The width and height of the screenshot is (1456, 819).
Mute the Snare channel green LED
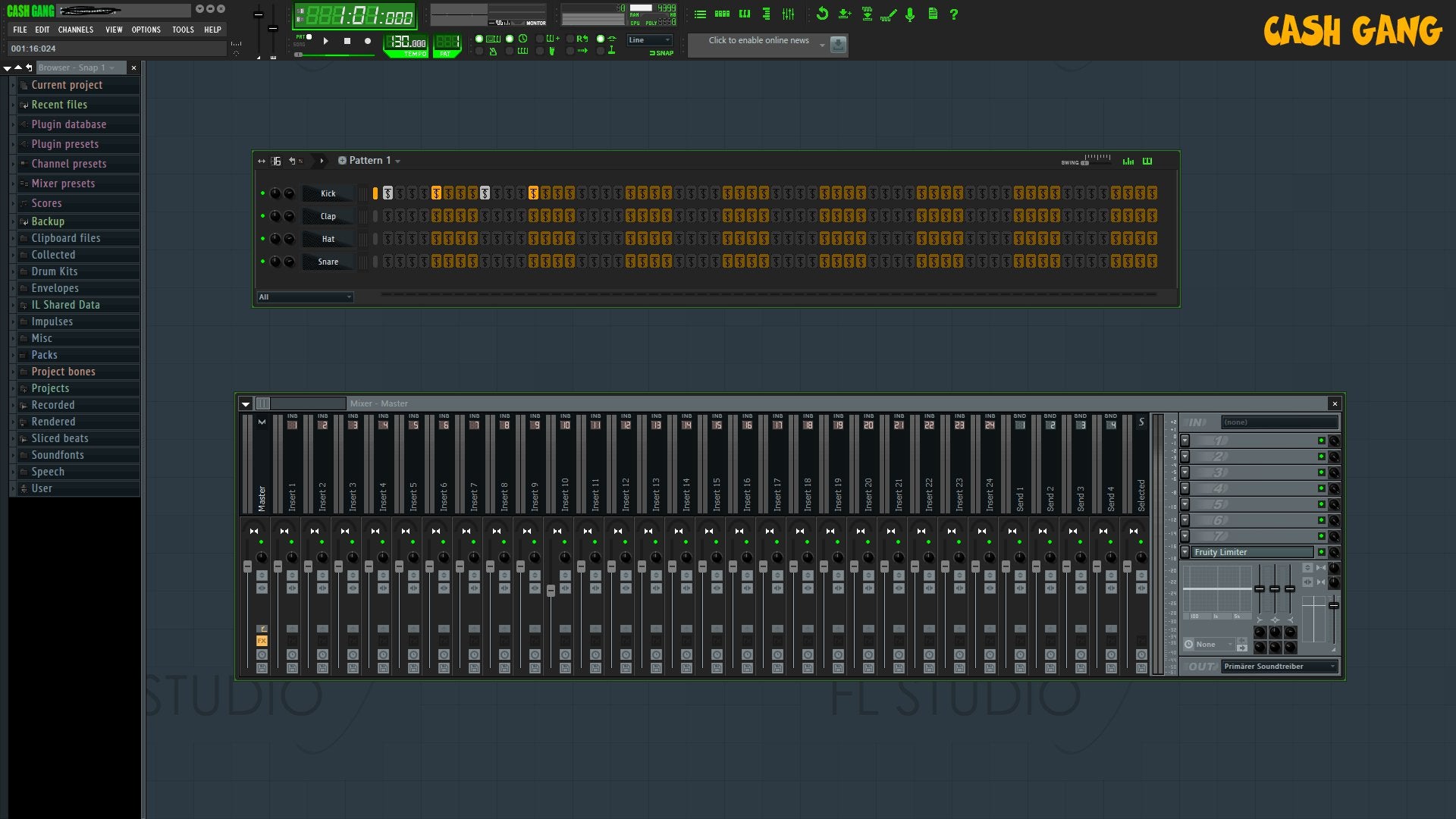coord(262,262)
